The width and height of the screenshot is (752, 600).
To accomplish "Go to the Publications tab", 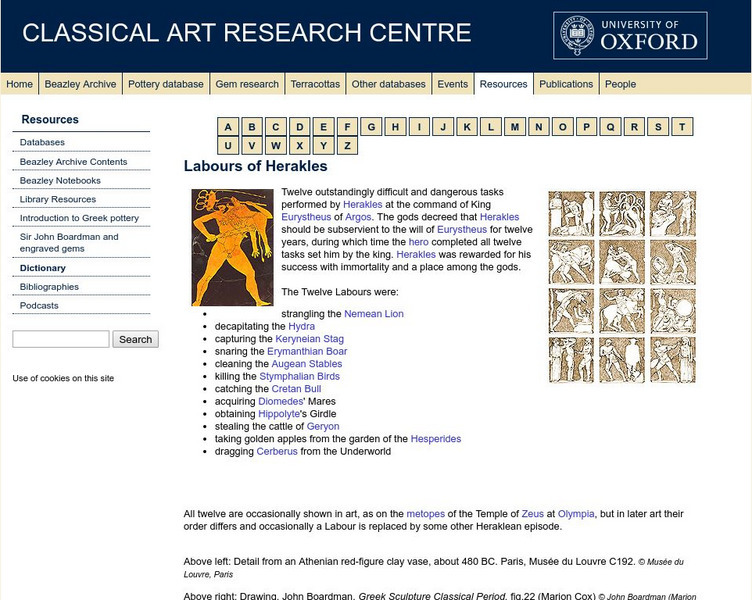I will 566,84.
